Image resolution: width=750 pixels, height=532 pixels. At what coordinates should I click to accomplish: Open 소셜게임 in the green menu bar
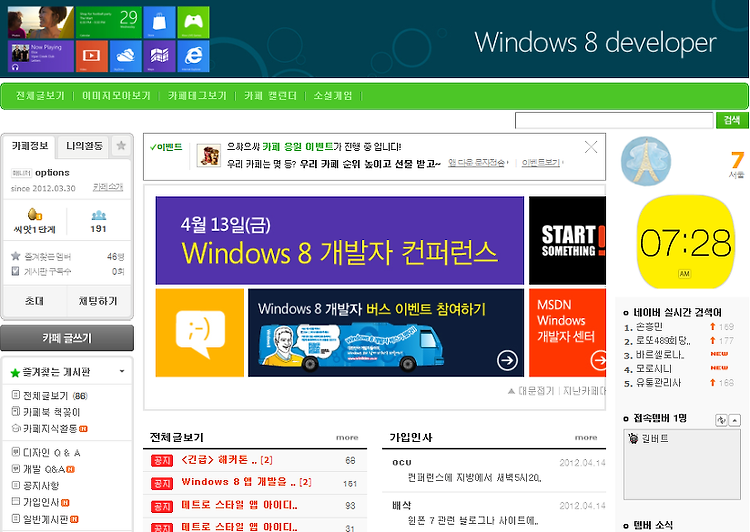[x=333, y=96]
